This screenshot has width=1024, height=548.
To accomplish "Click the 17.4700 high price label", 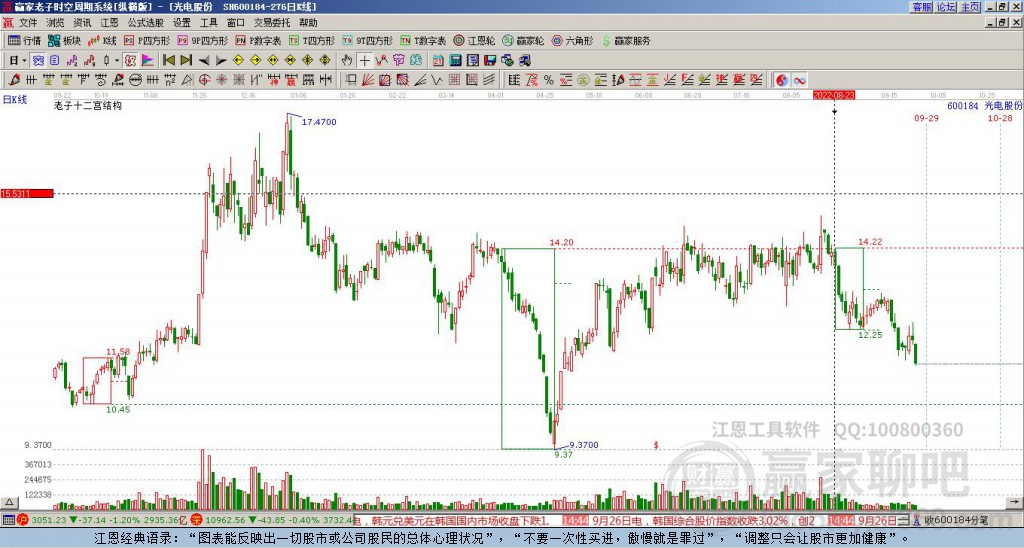I will pos(319,122).
